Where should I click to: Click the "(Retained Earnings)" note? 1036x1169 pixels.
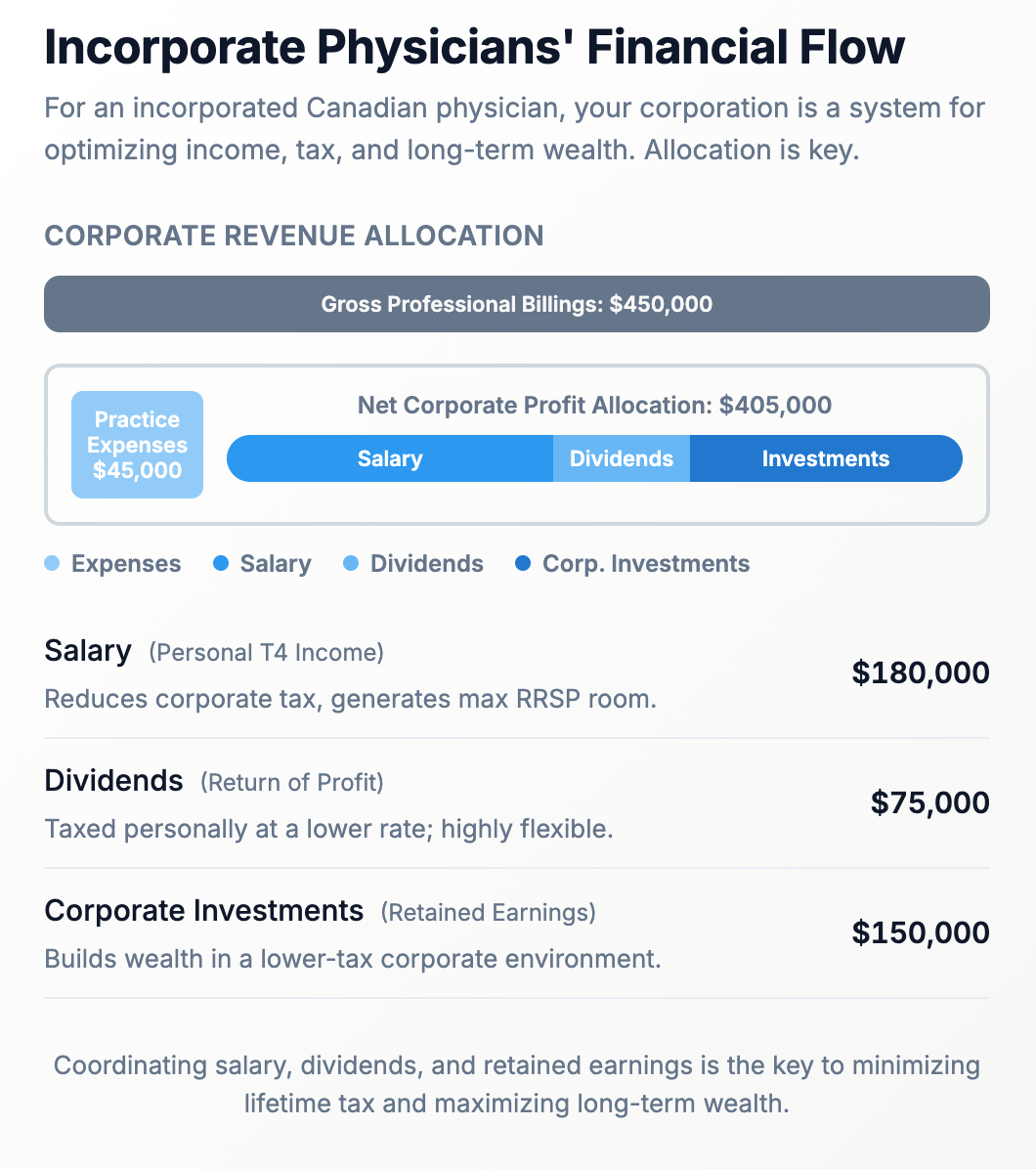click(x=488, y=912)
